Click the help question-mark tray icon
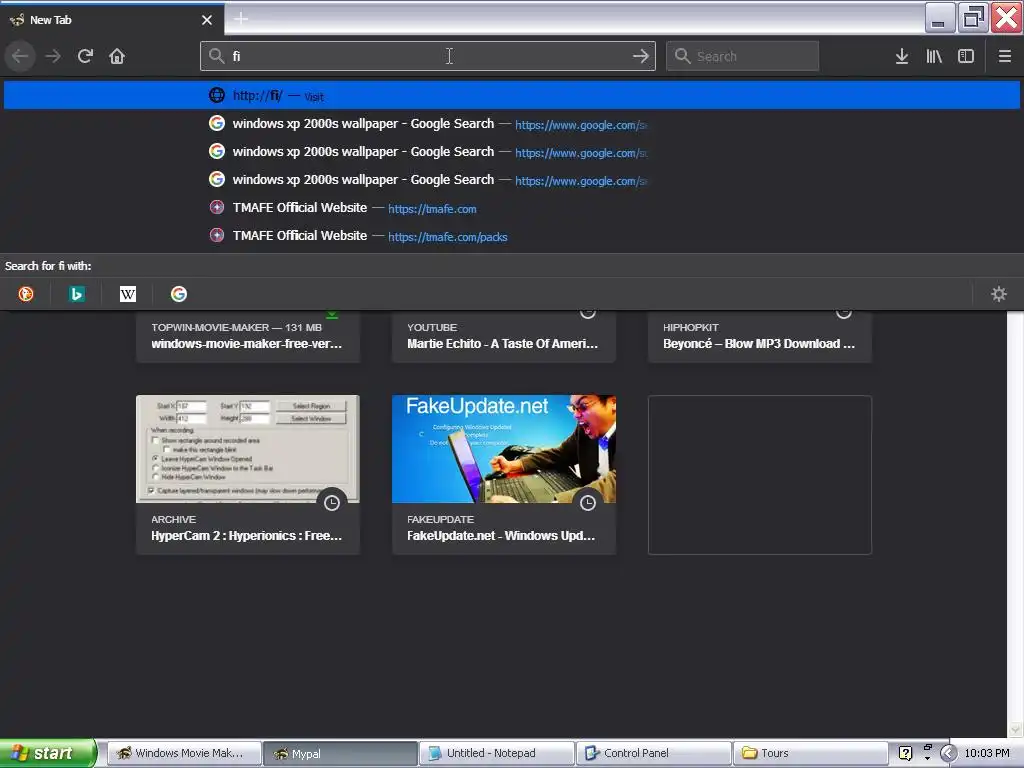This screenshot has height=768, width=1024. pos(905,753)
